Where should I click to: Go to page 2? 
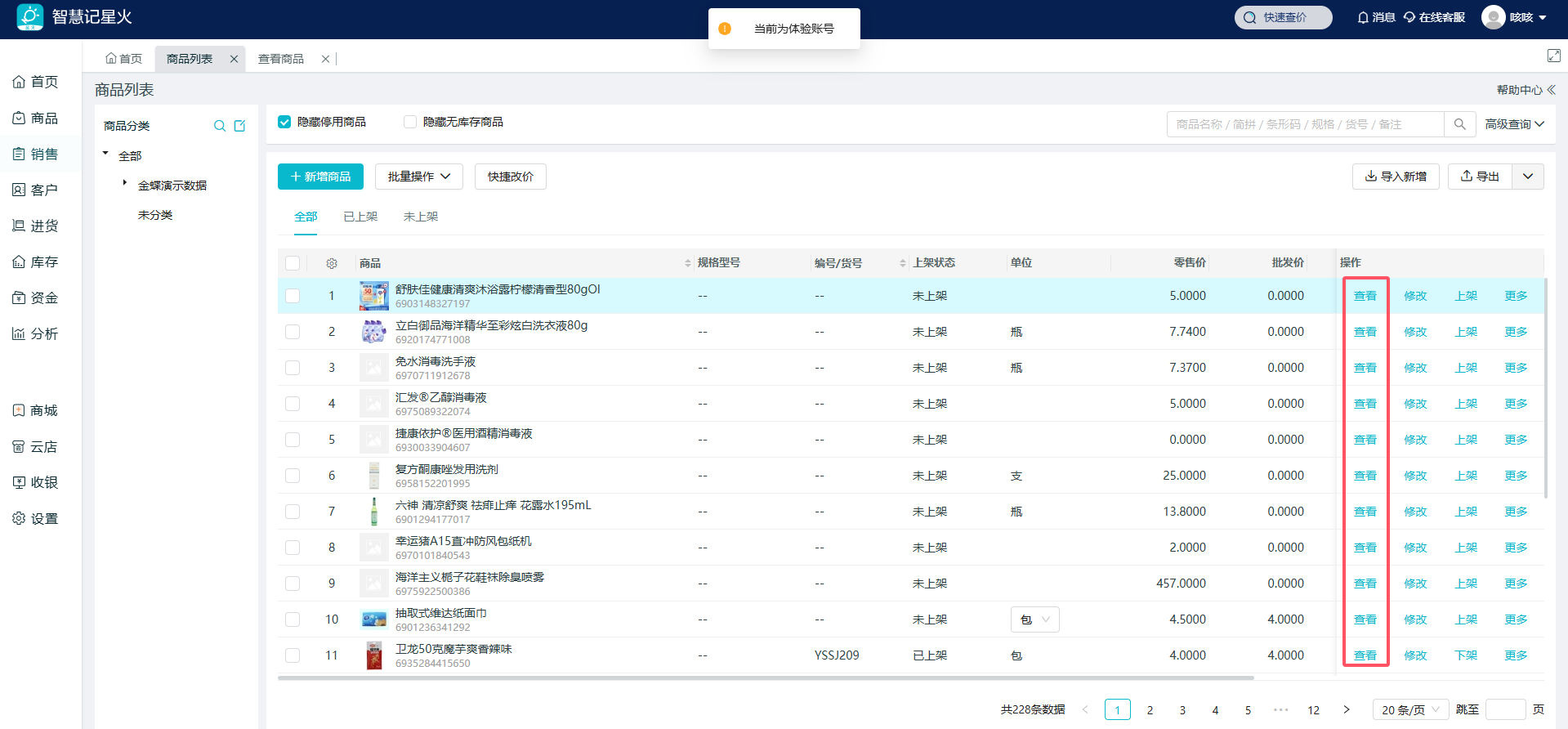(x=1150, y=709)
